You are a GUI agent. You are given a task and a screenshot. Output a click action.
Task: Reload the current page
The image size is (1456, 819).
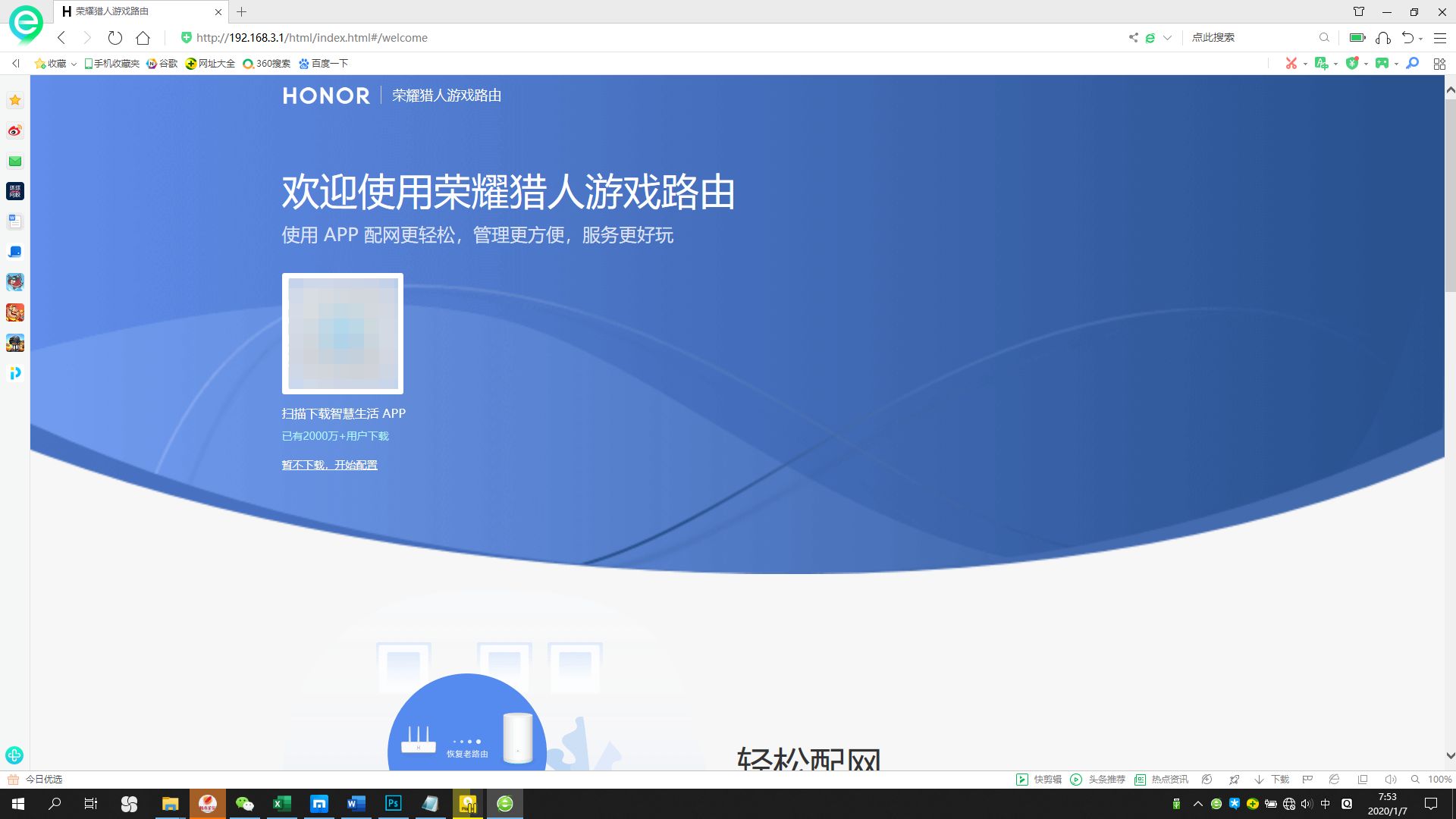tap(115, 38)
